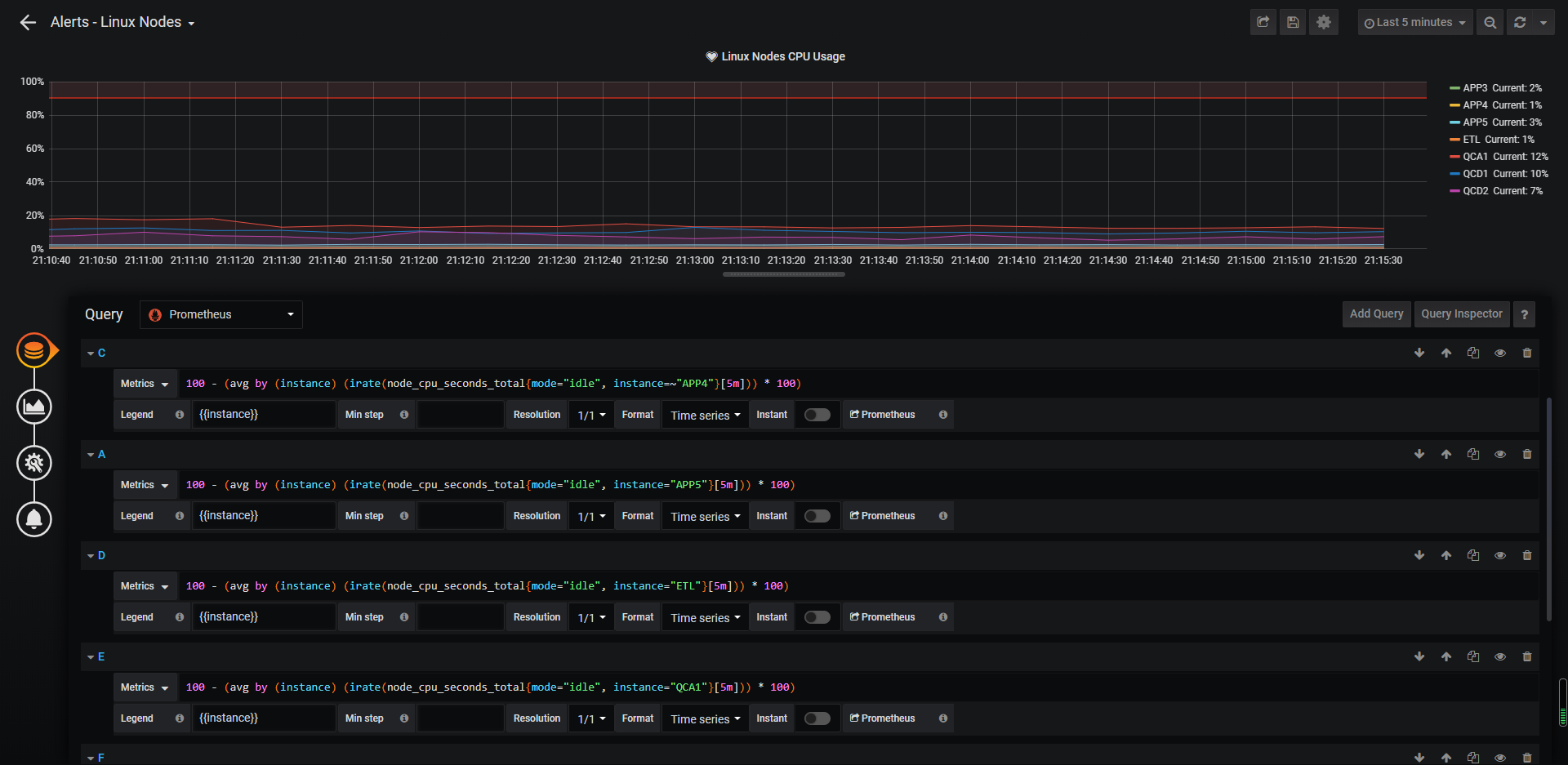Save the dashboard using the floppy icon
The height and width of the screenshot is (765, 1568).
pyautogui.click(x=1293, y=22)
